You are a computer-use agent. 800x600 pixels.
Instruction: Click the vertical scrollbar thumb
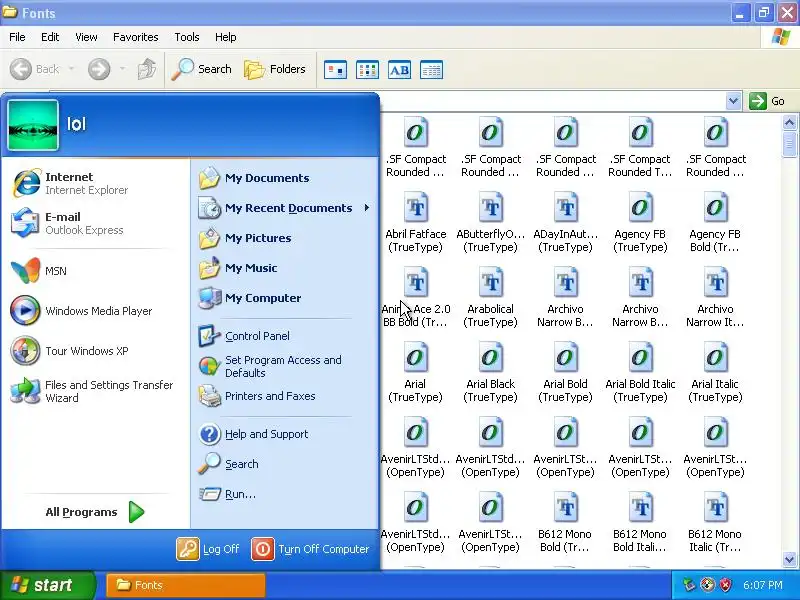click(x=789, y=144)
